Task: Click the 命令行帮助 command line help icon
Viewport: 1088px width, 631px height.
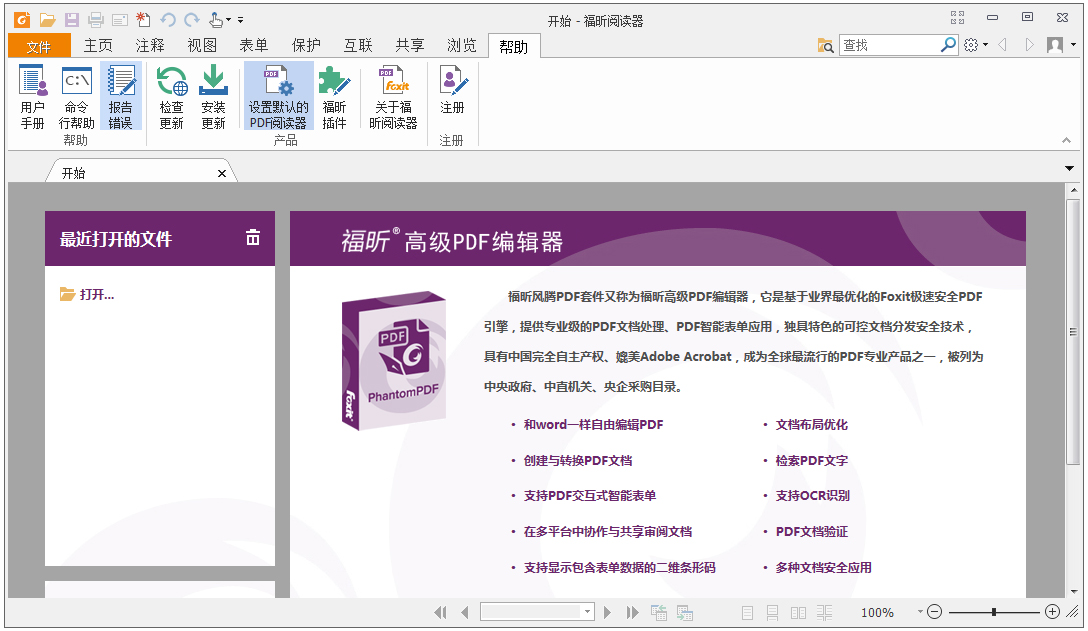Action: point(77,97)
